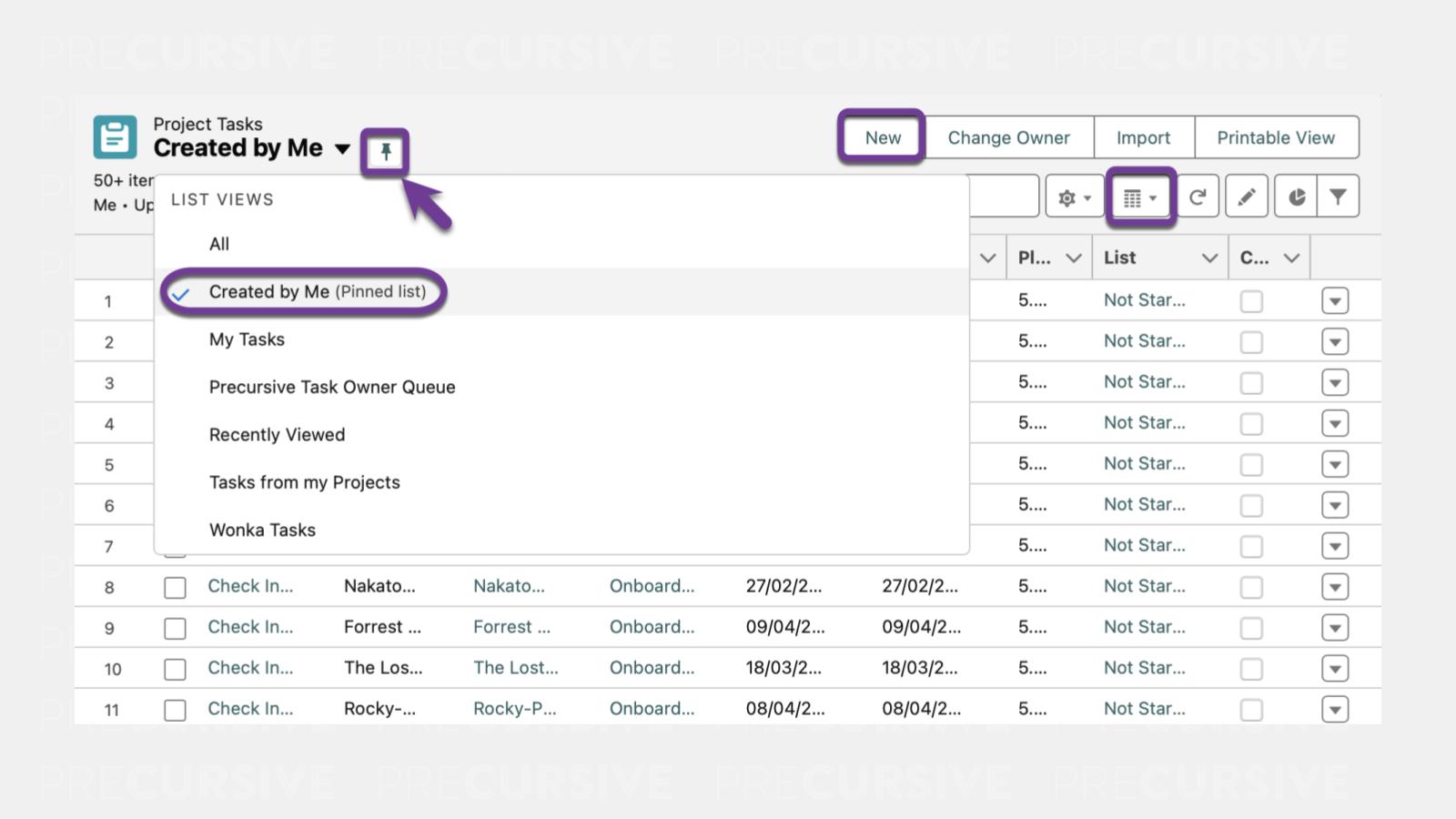The height and width of the screenshot is (819, 1456).
Task: Select the checkbox for row 8
Action: pyautogui.click(x=175, y=588)
